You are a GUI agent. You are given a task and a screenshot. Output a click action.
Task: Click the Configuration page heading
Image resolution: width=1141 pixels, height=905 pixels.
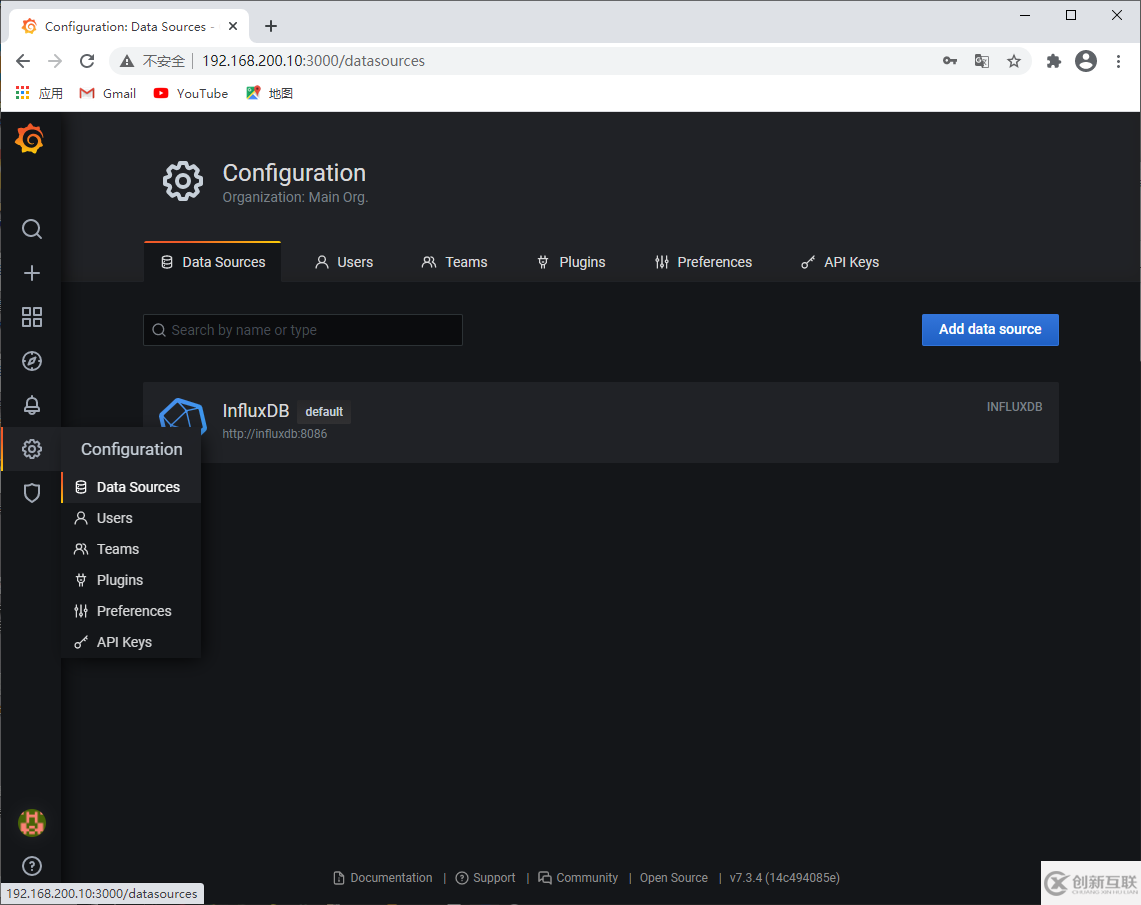[x=294, y=172]
